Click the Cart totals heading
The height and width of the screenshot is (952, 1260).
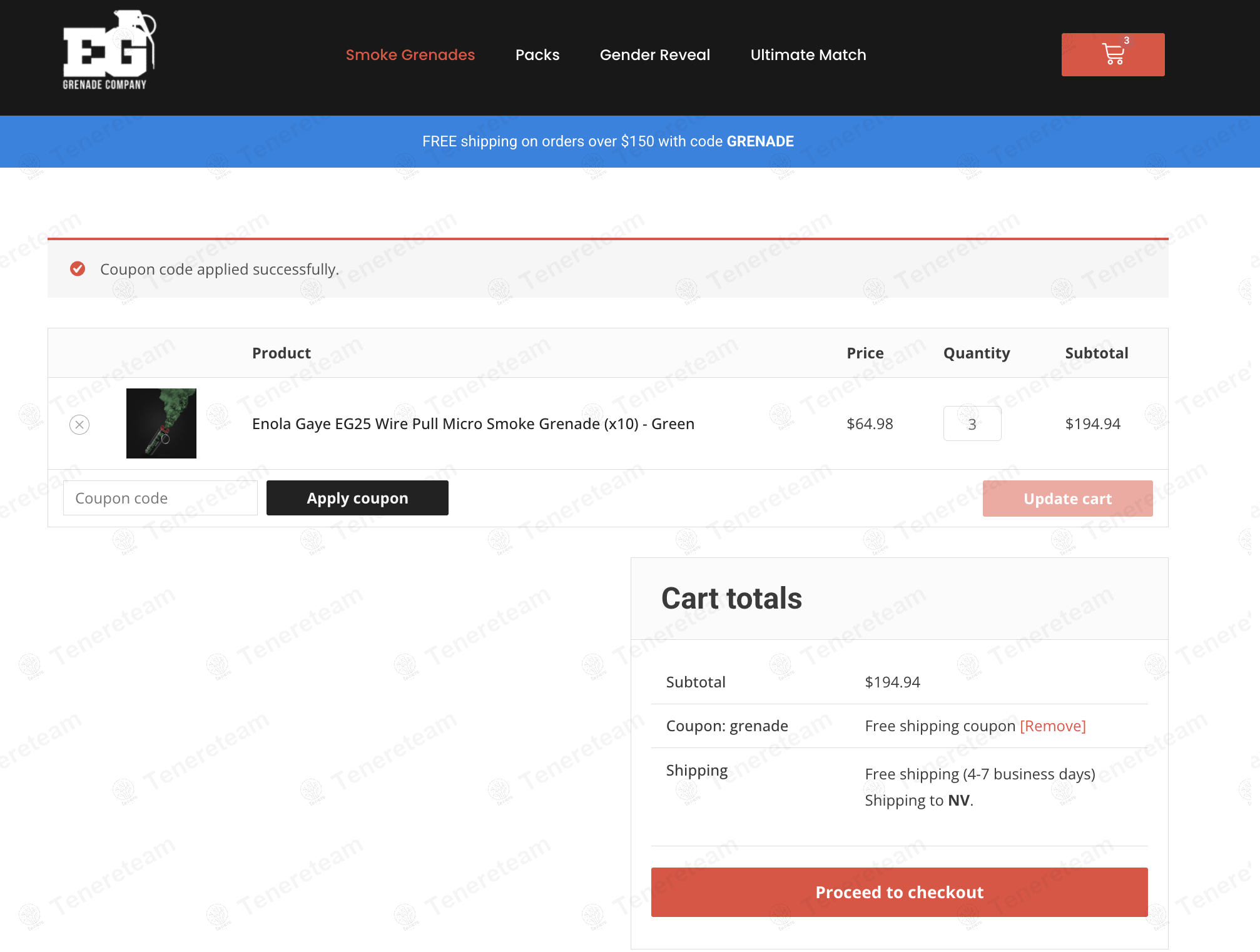(731, 599)
